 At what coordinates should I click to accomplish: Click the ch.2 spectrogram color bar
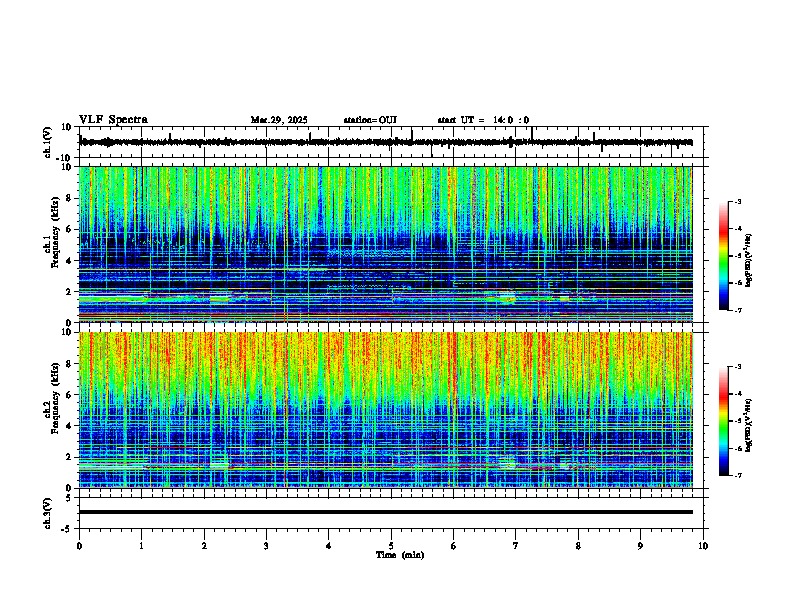coord(723,421)
